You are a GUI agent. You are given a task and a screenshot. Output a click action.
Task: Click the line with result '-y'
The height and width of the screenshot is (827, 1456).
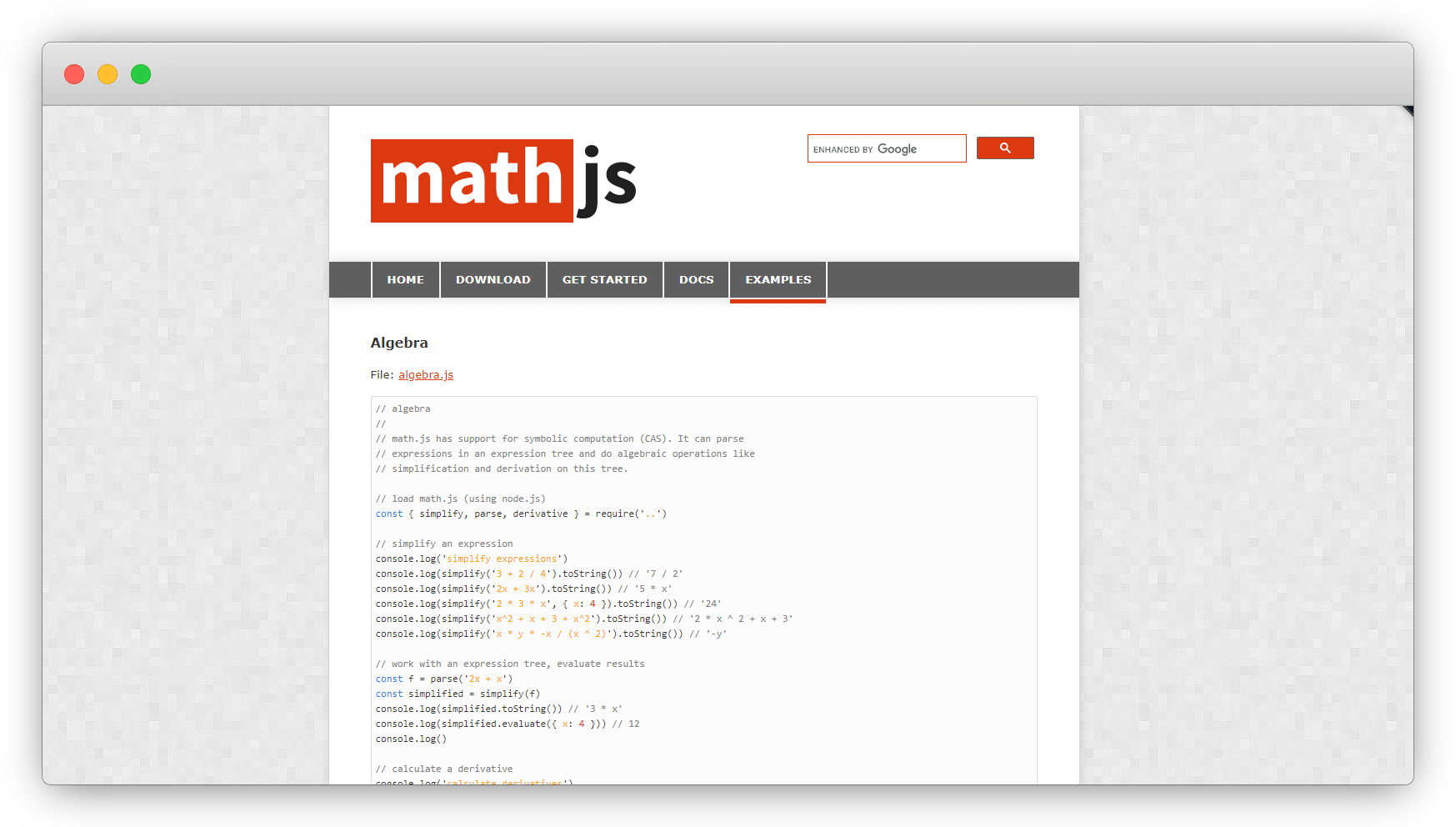[x=551, y=634]
